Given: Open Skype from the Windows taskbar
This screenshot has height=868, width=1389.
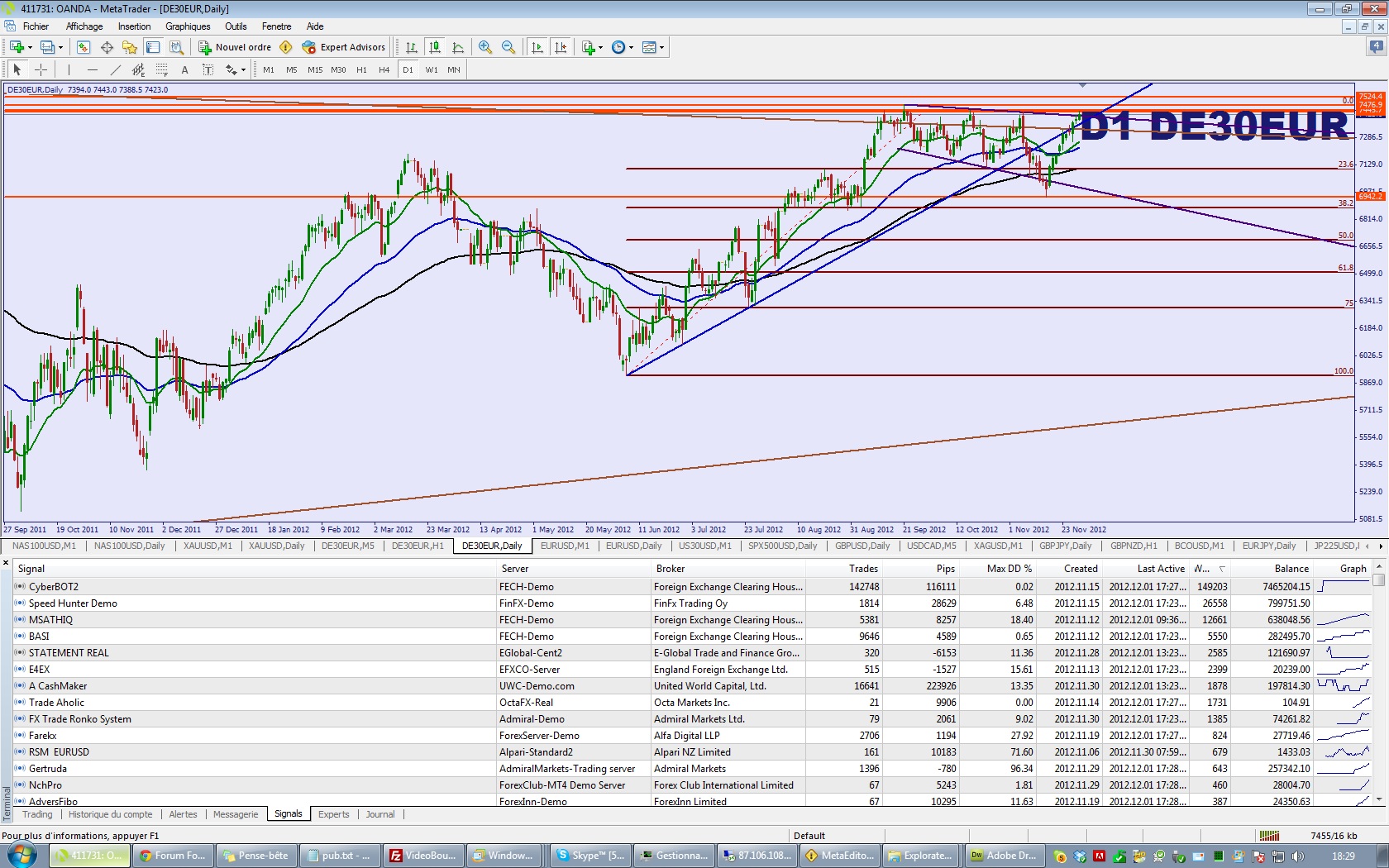Looking at the screenshot, I should click(590, 856).
